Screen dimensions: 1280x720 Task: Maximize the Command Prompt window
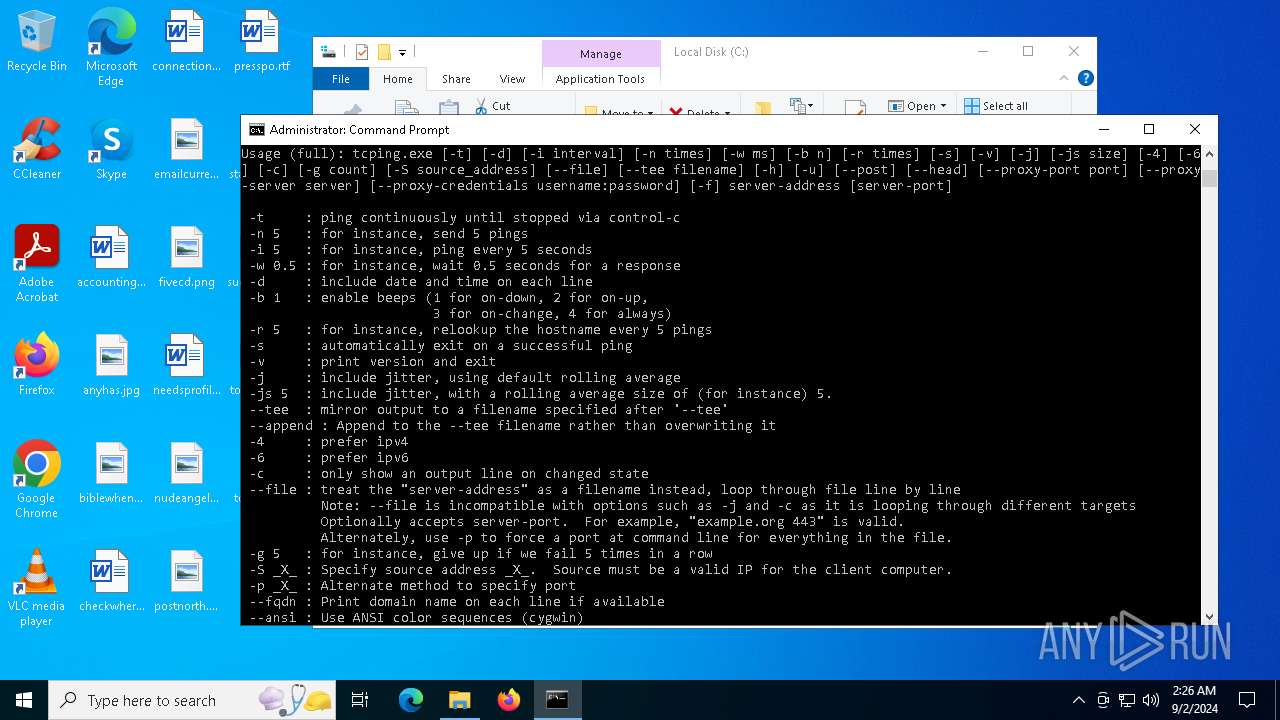tap(1149, 129)
